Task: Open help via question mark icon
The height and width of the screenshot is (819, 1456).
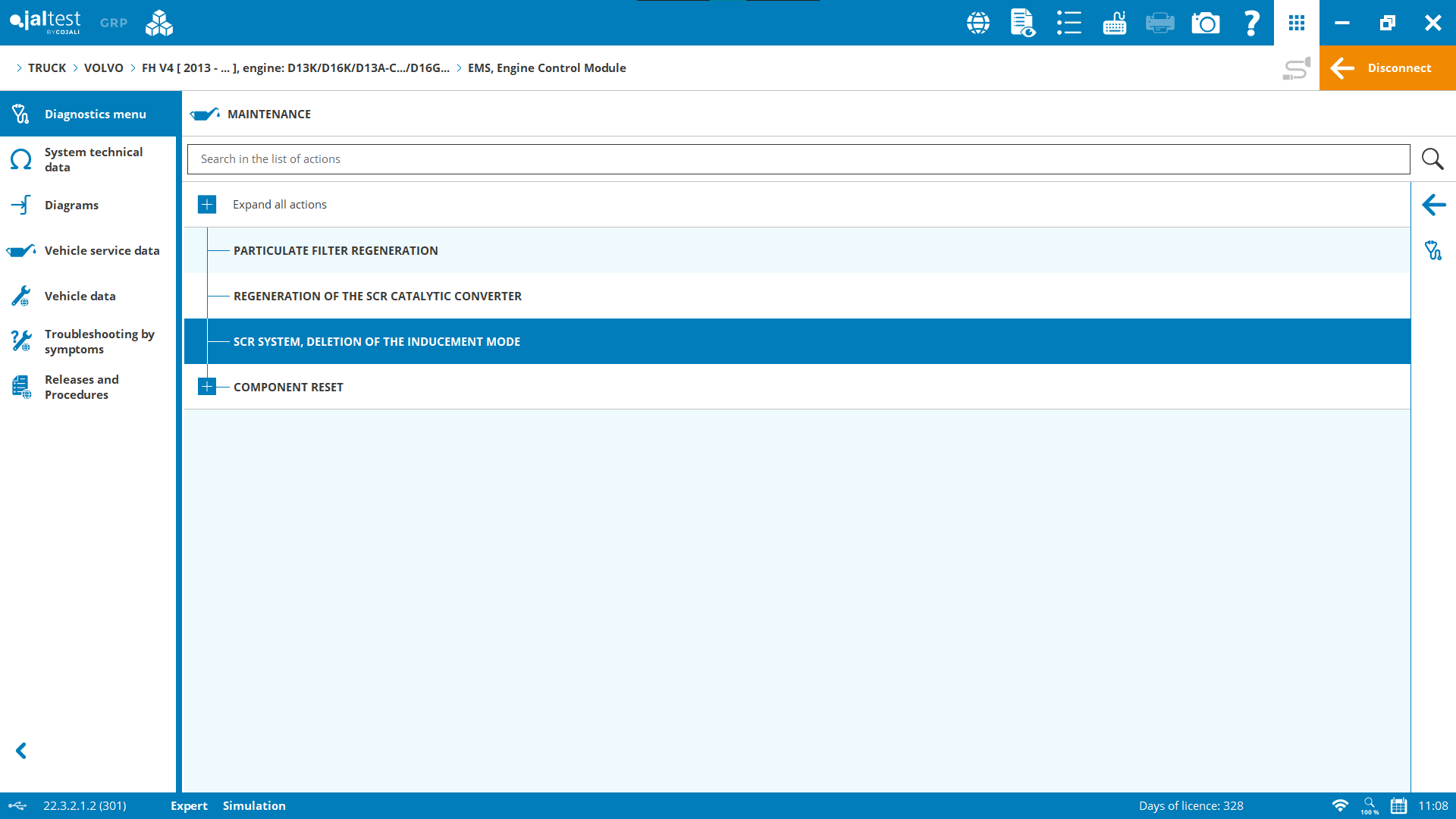Action: tap(1251, 23)
